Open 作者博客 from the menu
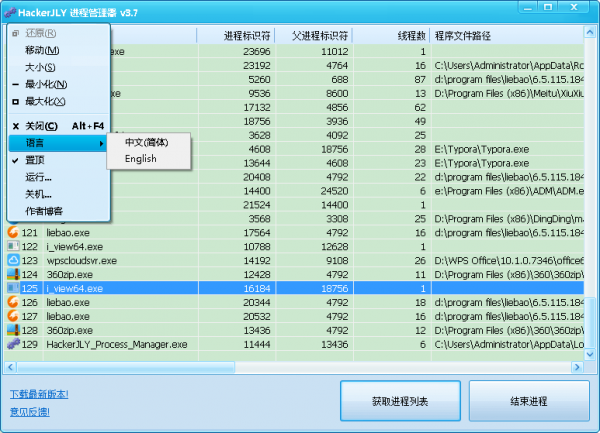 59,211
